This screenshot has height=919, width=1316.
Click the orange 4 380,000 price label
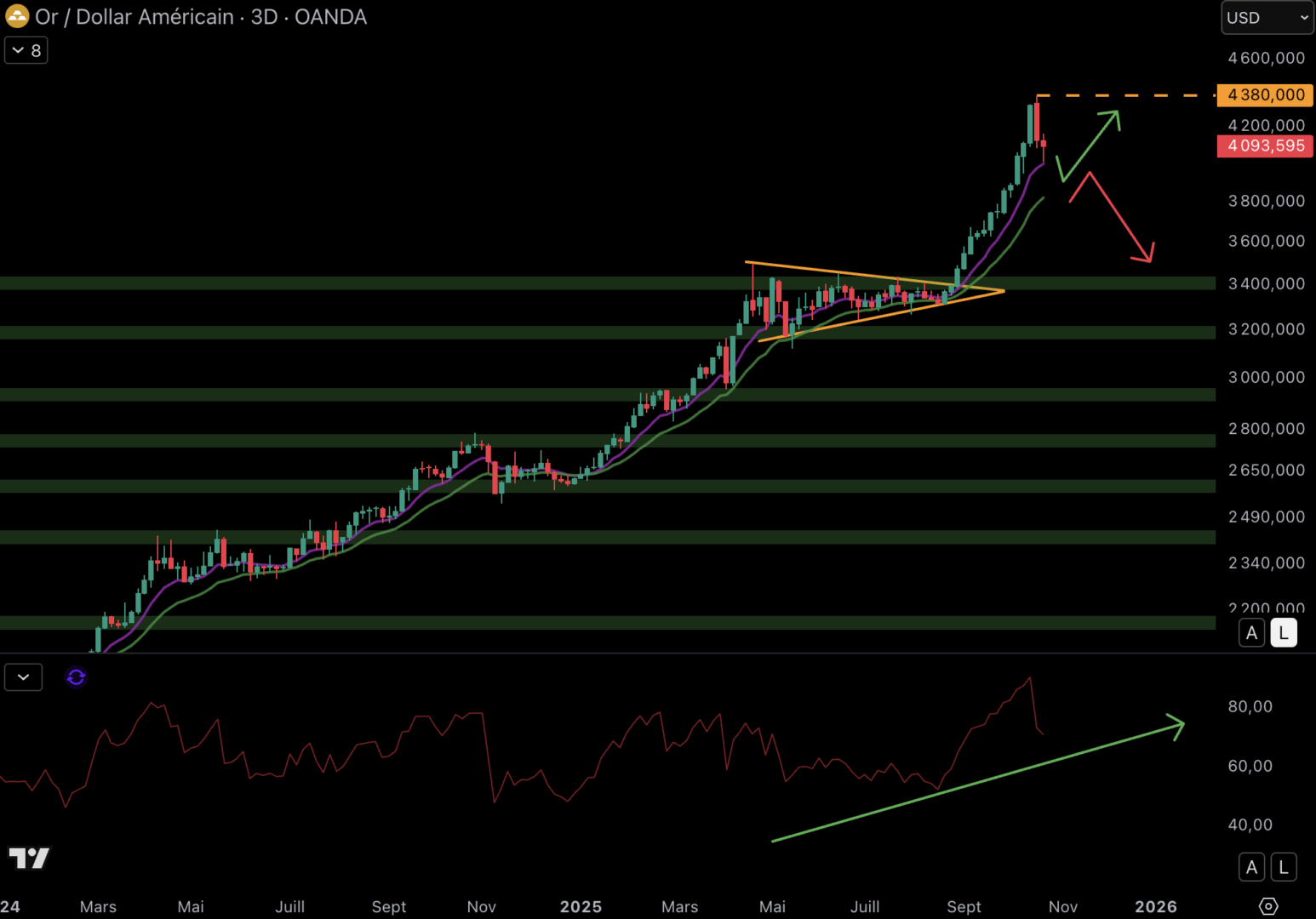coord(1265,95)
